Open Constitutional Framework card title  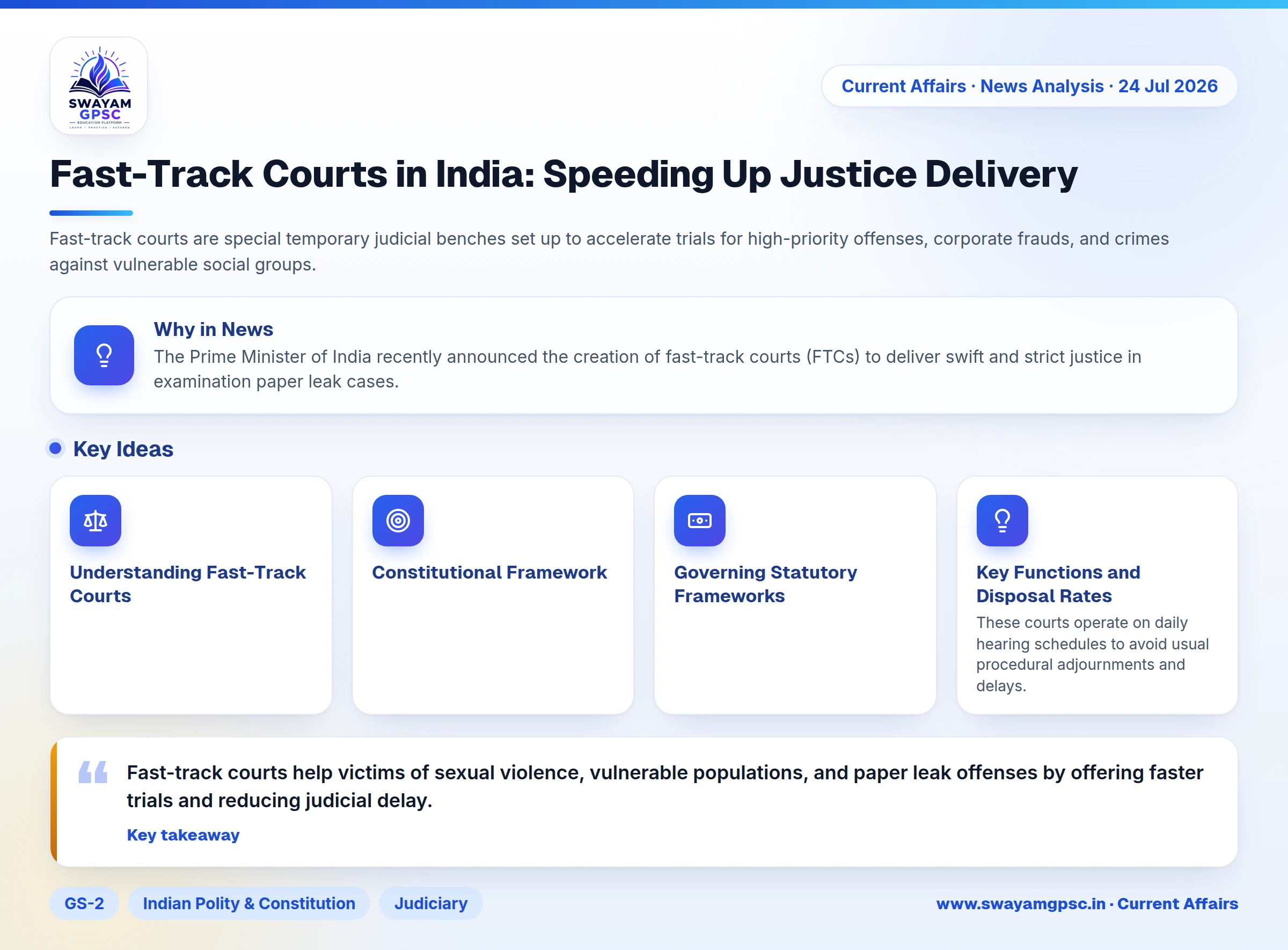(489, 572)
